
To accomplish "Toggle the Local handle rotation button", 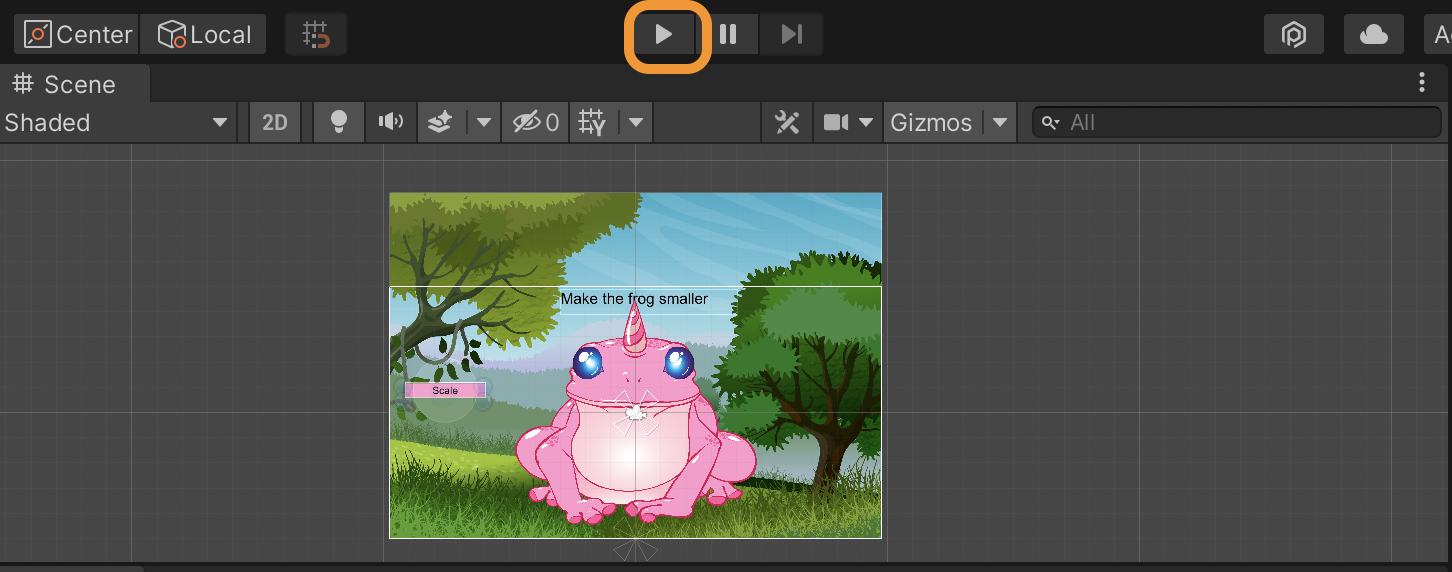I will [204, 35].
